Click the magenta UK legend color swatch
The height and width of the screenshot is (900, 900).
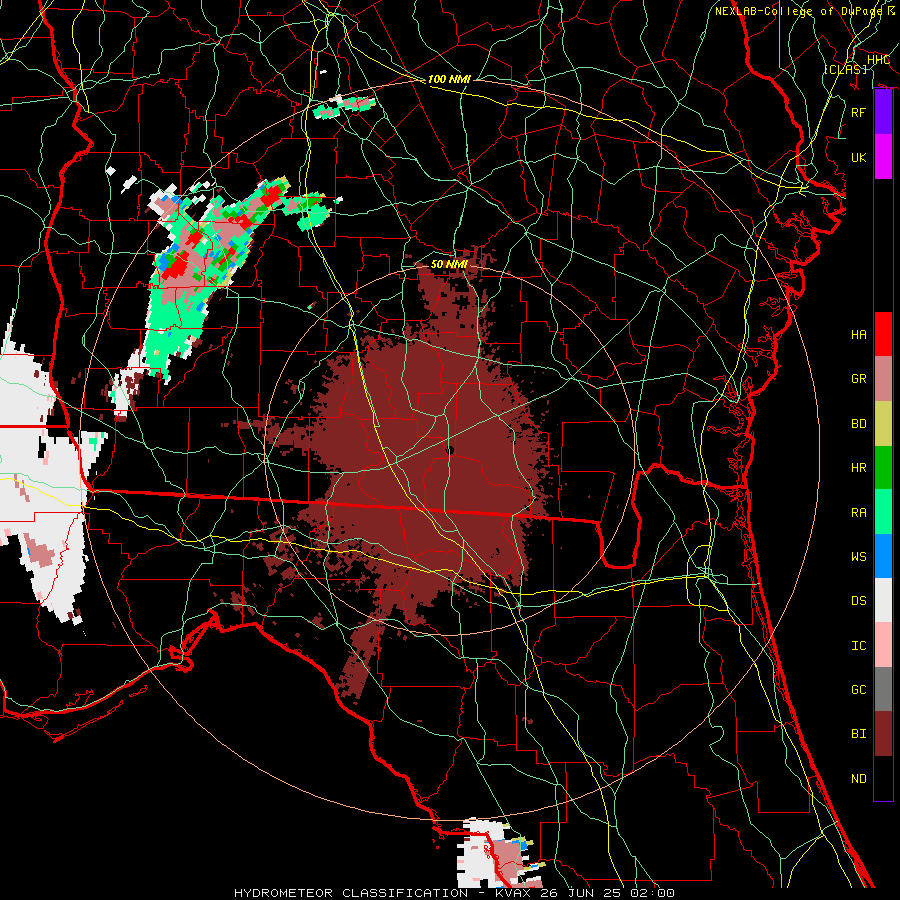(x=883, y=157)
